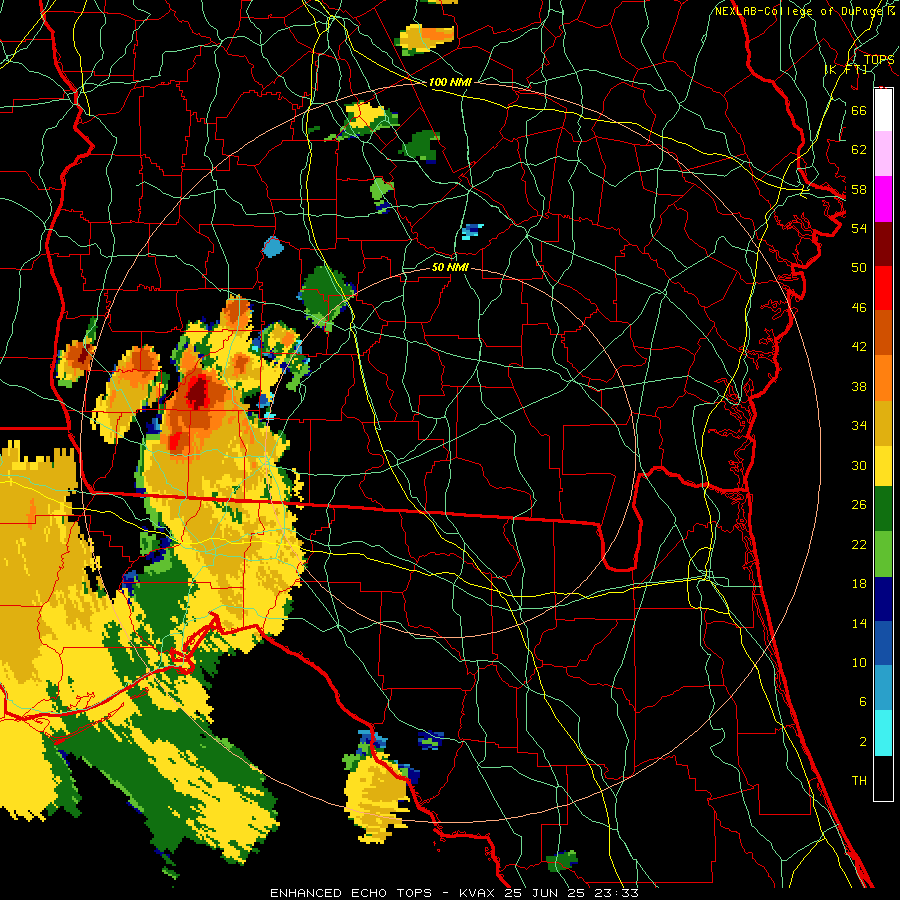Click the magenta legend color swatch
This screenshot has height=900, width=900.
[x=883, y=199]
